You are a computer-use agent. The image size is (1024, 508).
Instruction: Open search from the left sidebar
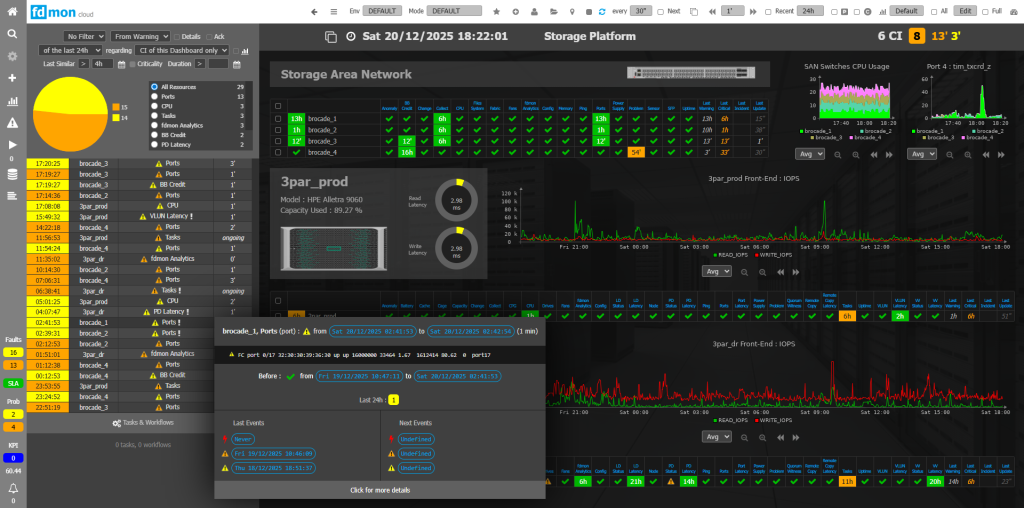(x=12, y=33)
